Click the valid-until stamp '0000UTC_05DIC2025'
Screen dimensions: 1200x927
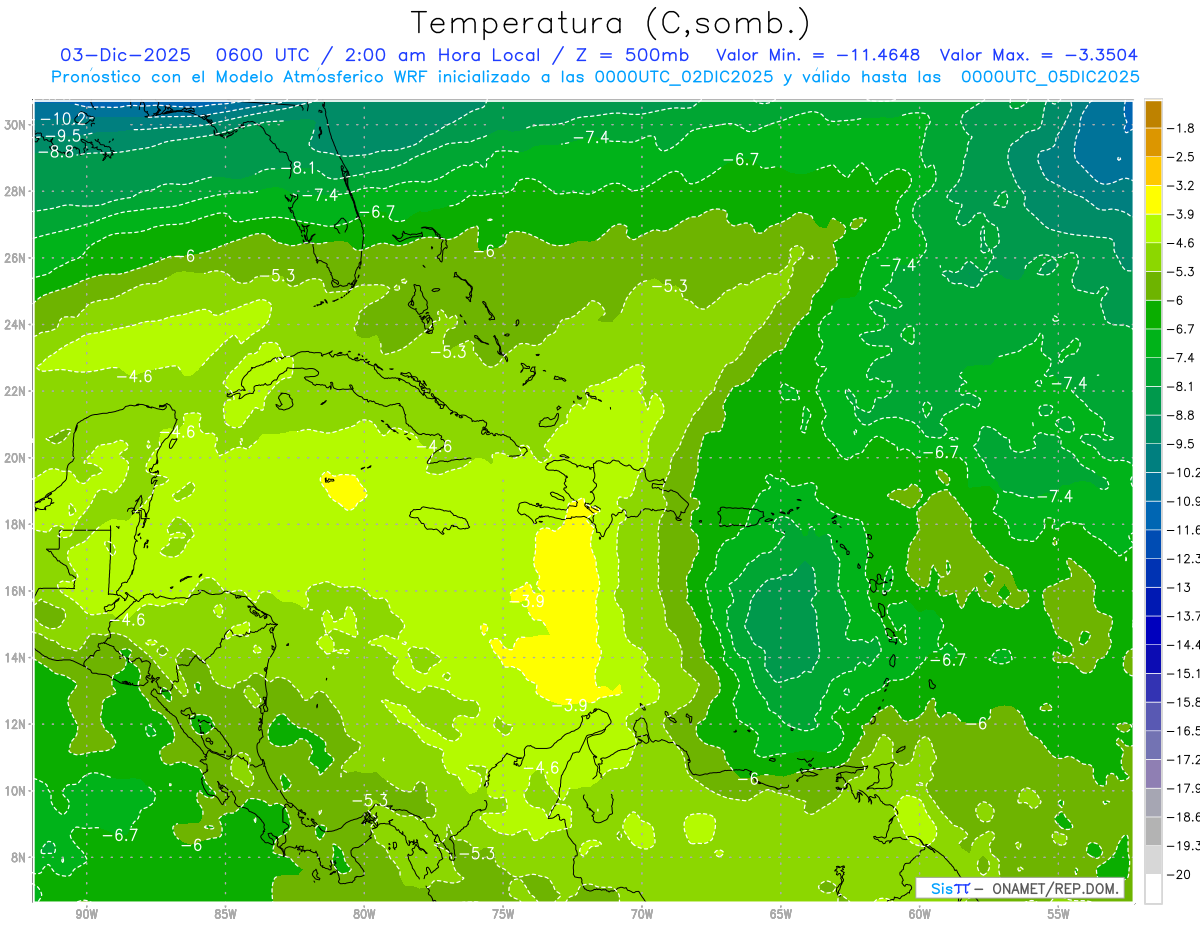[1049, 76]
